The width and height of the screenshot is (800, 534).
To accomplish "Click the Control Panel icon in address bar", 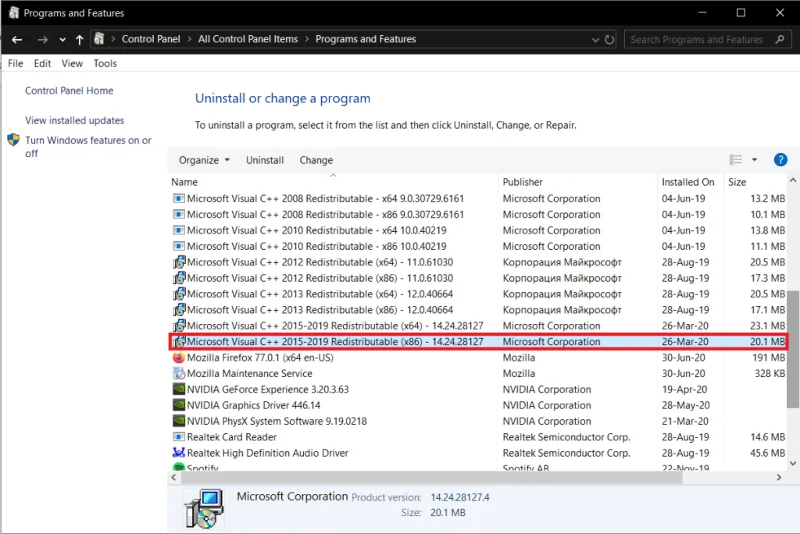I will pyautogui.click(x=99, y=39).
